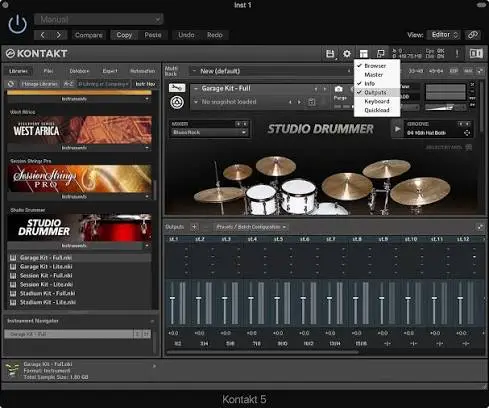Image resolution: width=489 pixels, height=408 pixels.
Task: Open Kontakt options gear icon
Action: coord(347,53)
